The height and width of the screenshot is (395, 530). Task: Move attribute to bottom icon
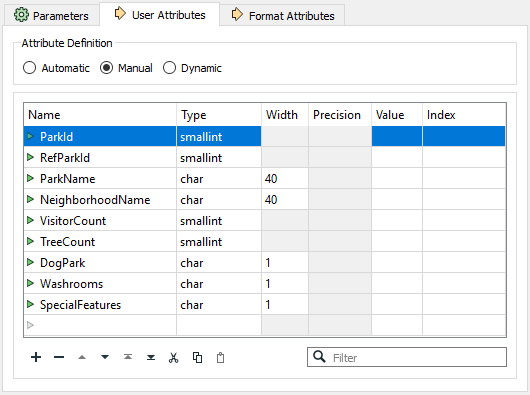[x=151, y=357]
